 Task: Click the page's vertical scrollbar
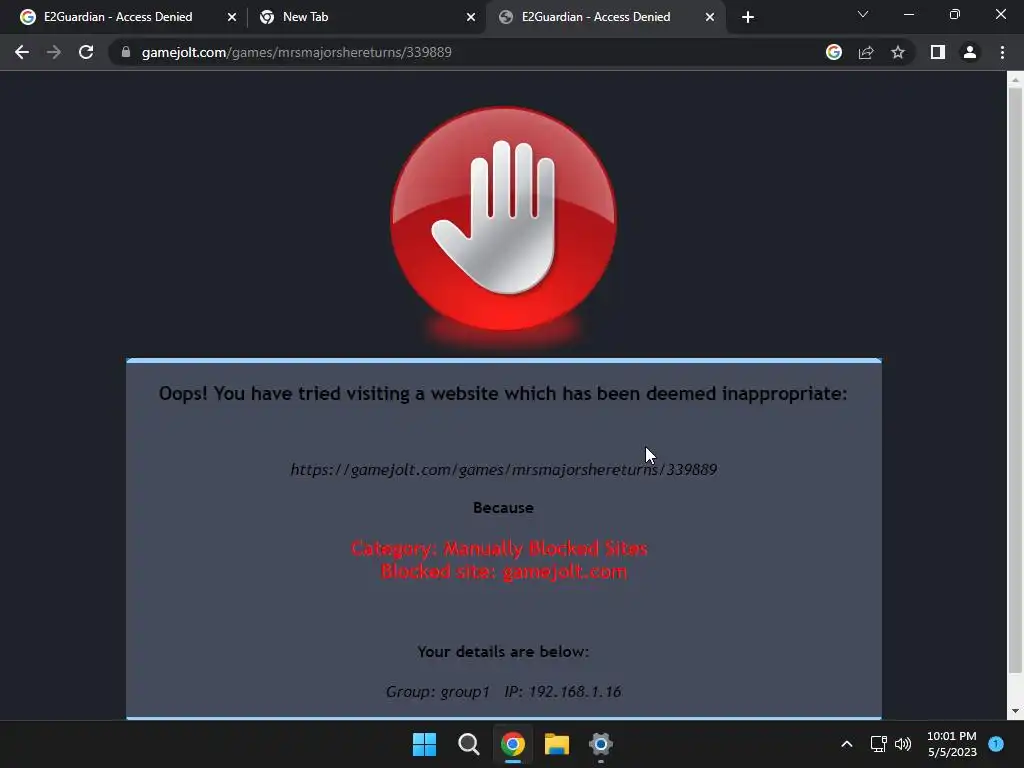pyautogui.click(x=1015, y=379)
